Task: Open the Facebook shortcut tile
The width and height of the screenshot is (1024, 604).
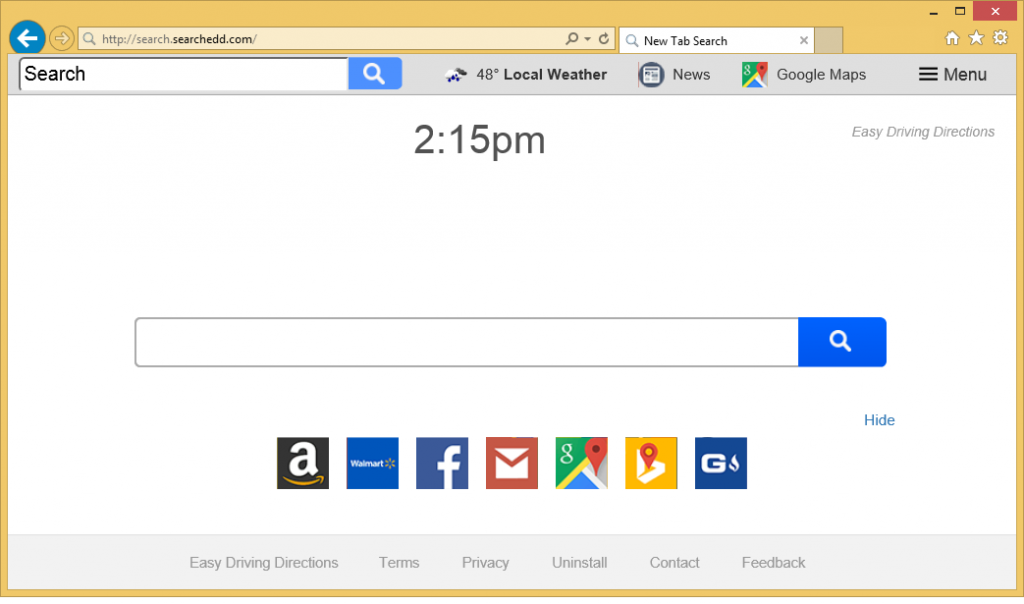Action: pos(442,463)
